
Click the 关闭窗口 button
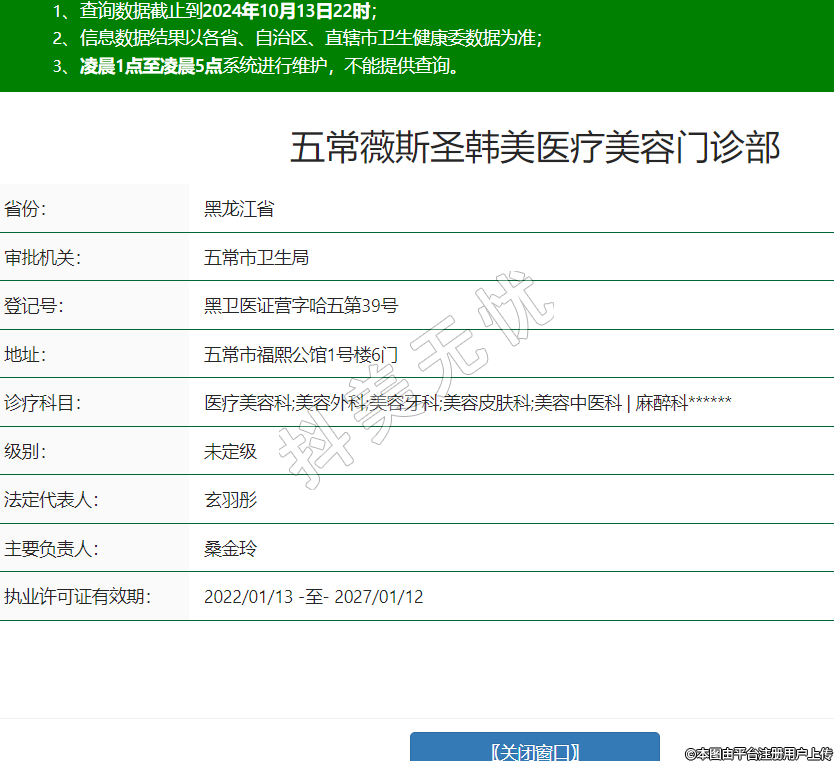(x=534, y=750)
